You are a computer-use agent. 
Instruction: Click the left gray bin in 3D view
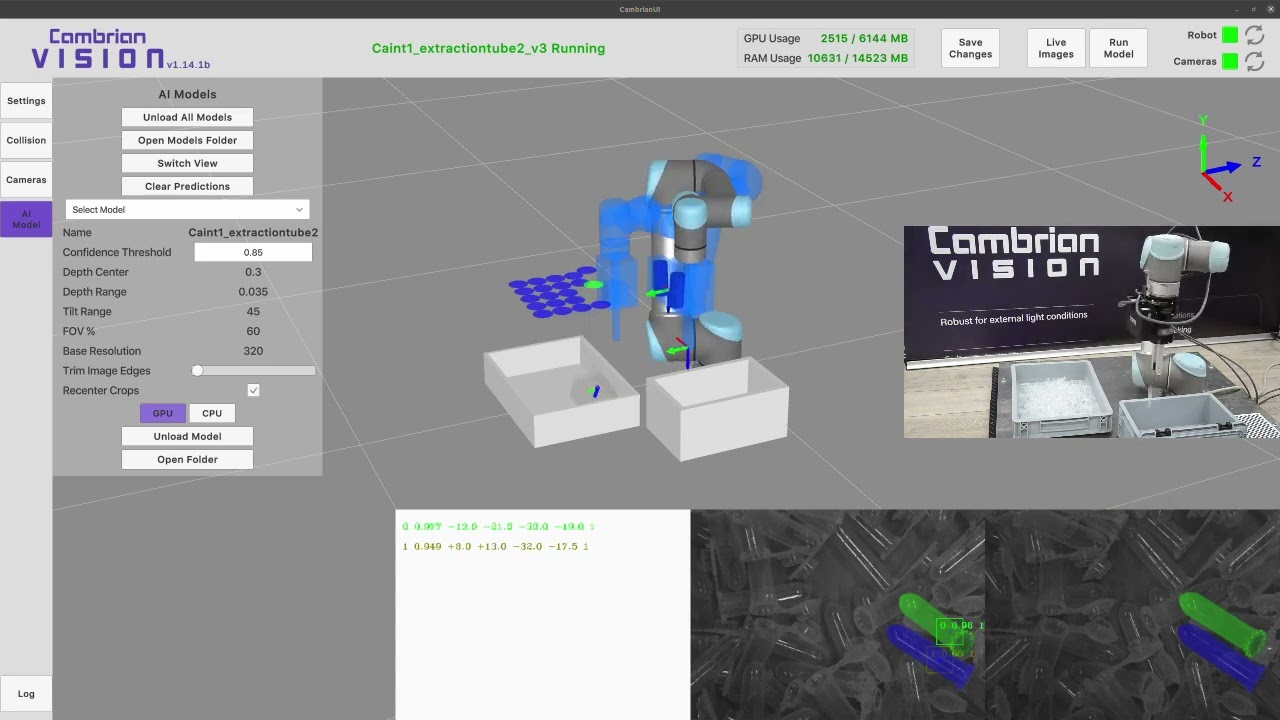tap(560, 392)
